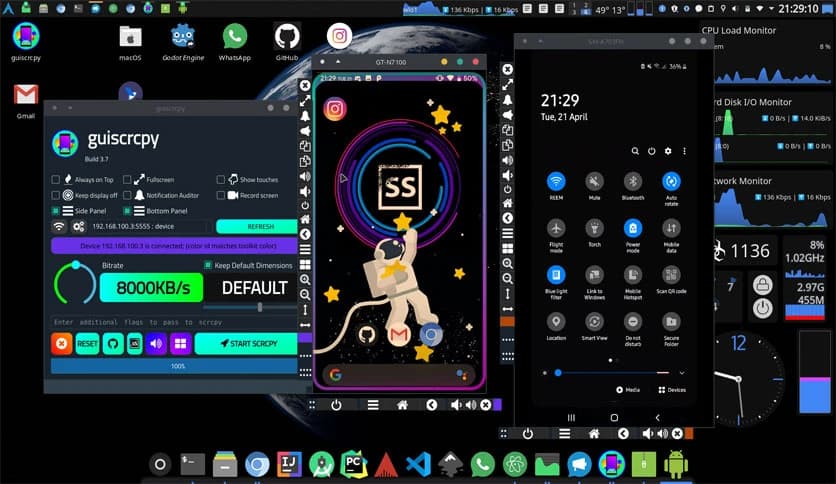Uncheck Keep Default Dimensions
Screen dimensions: 836x484
(x=208, y=265)
